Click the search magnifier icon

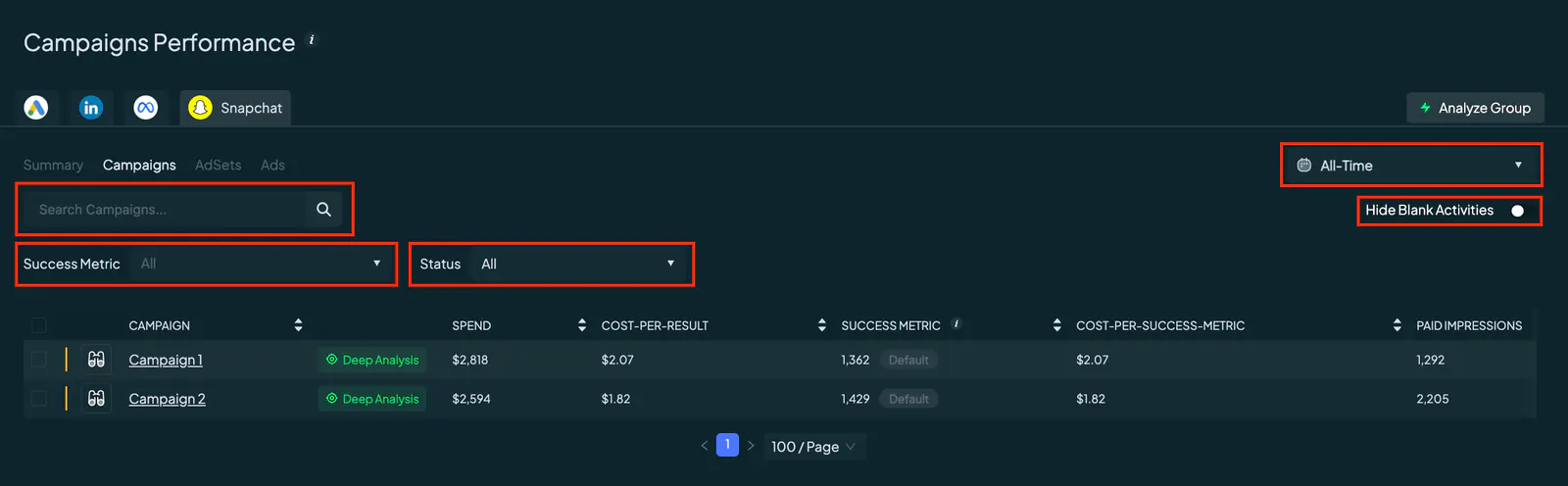tap(323, 210)
